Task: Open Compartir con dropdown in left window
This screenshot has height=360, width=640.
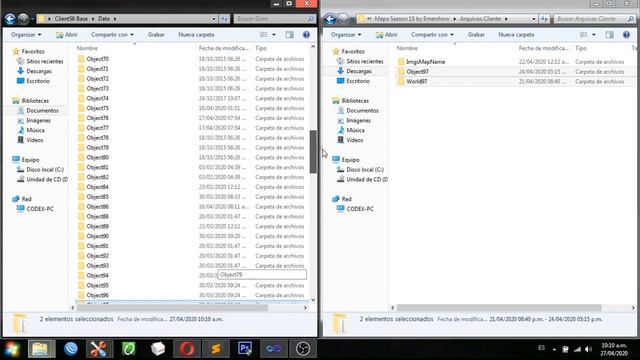Action: pyautogui.click(x=112, y=35)
